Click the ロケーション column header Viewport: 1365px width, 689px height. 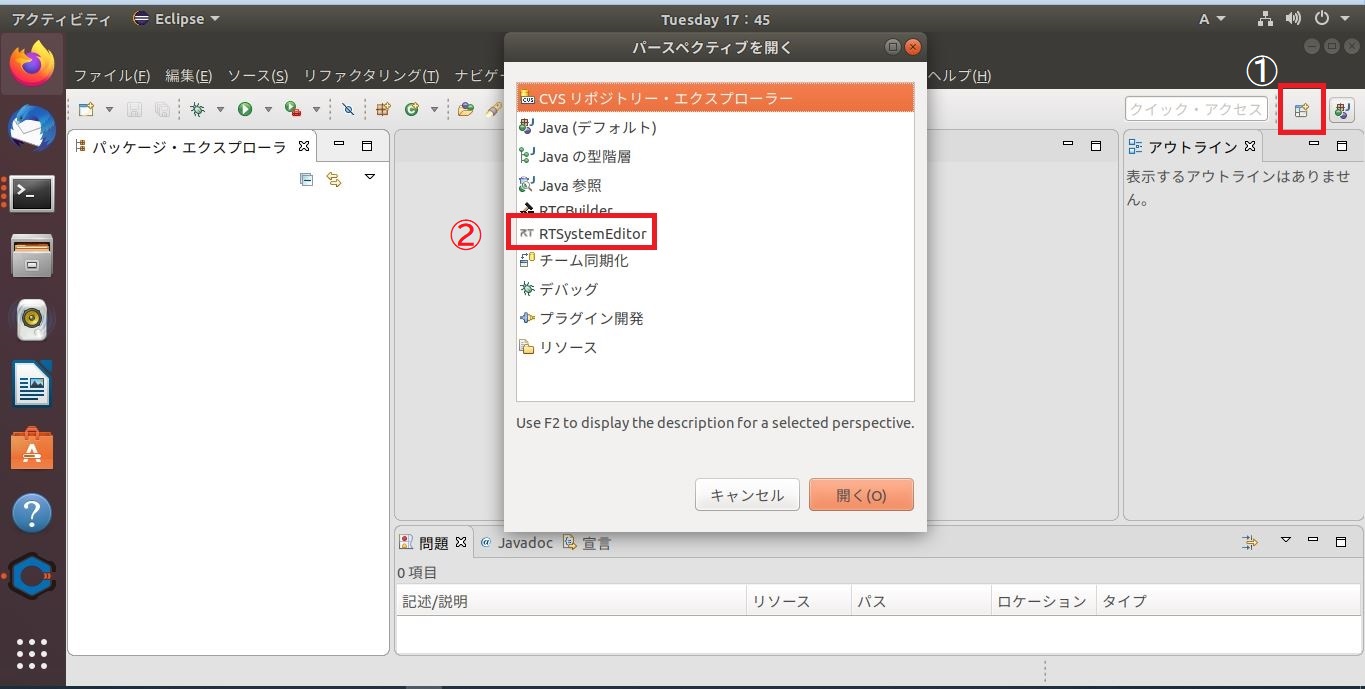click(1043, 601)
